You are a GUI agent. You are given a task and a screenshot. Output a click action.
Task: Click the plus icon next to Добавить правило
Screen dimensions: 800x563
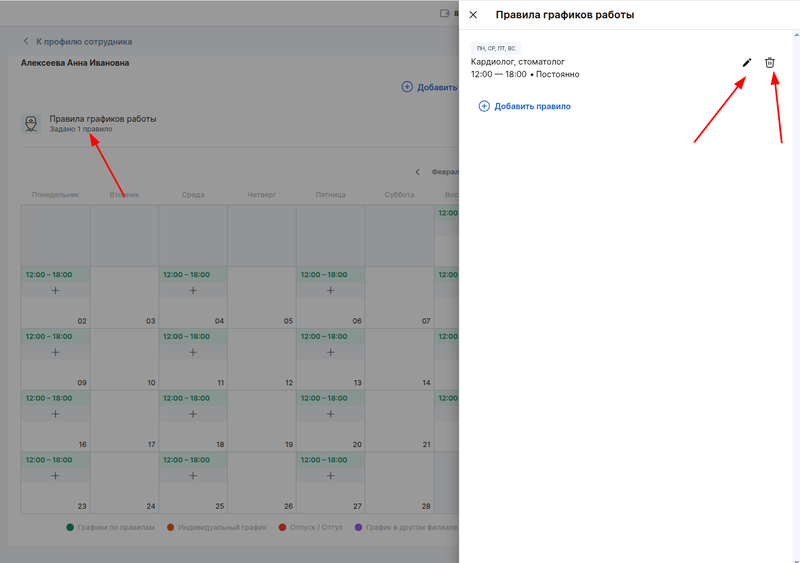[484, 106]
